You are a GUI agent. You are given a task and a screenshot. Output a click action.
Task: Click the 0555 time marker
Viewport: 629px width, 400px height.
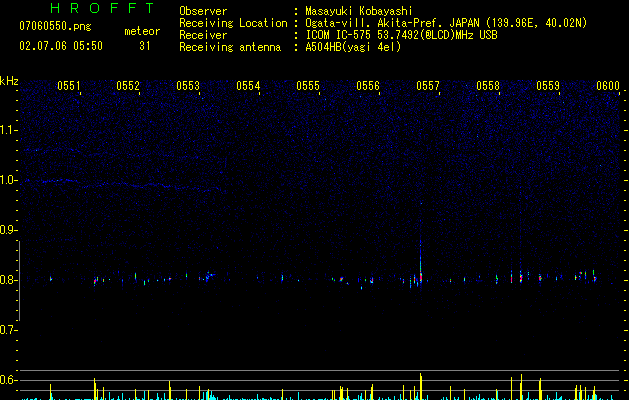(x=308, y=86)
